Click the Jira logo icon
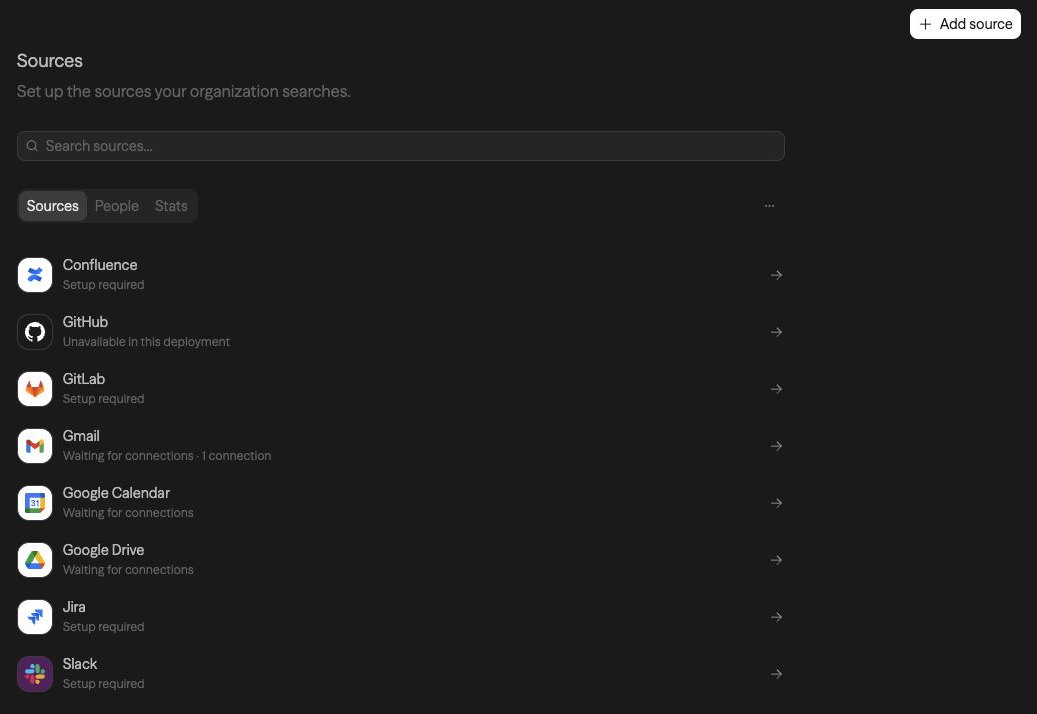The height and width of the screenshot is (714, 1037). click(x=35, y=617)
